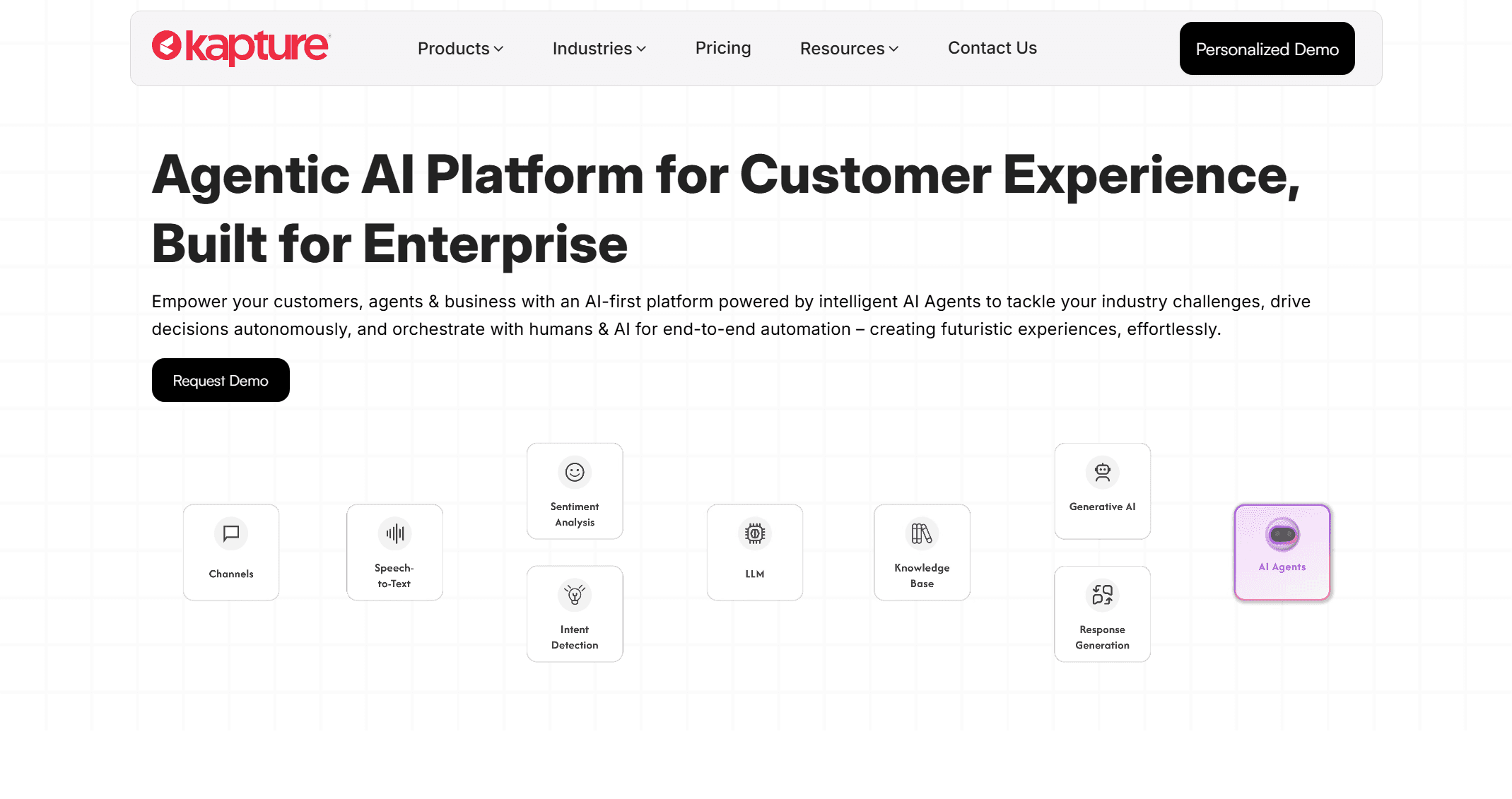Expand the Industries dropdown menu
The height and width of the screenshot is (799, 1512).
point(599,49)
